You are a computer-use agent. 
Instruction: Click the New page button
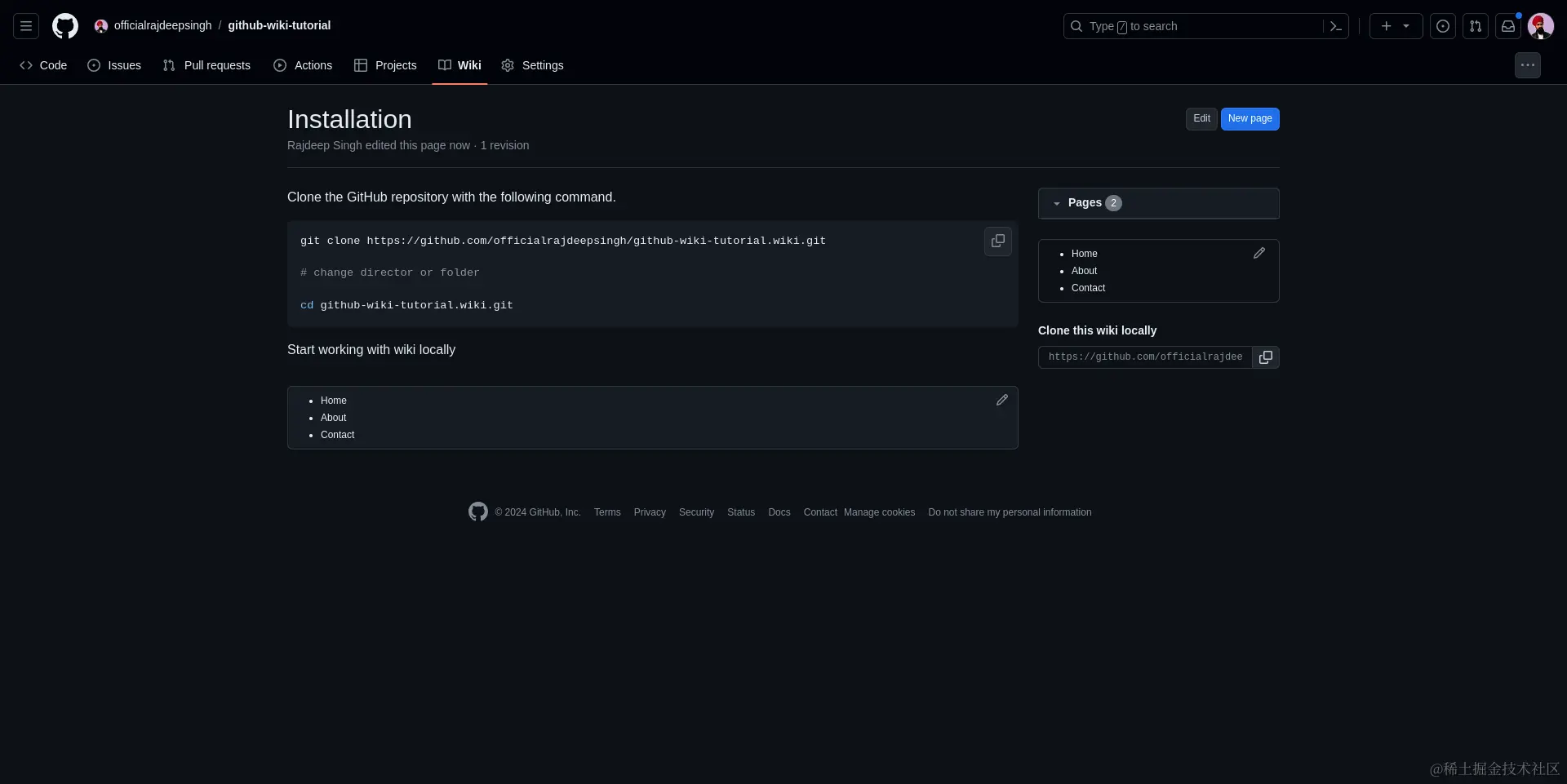(1250, 119)
